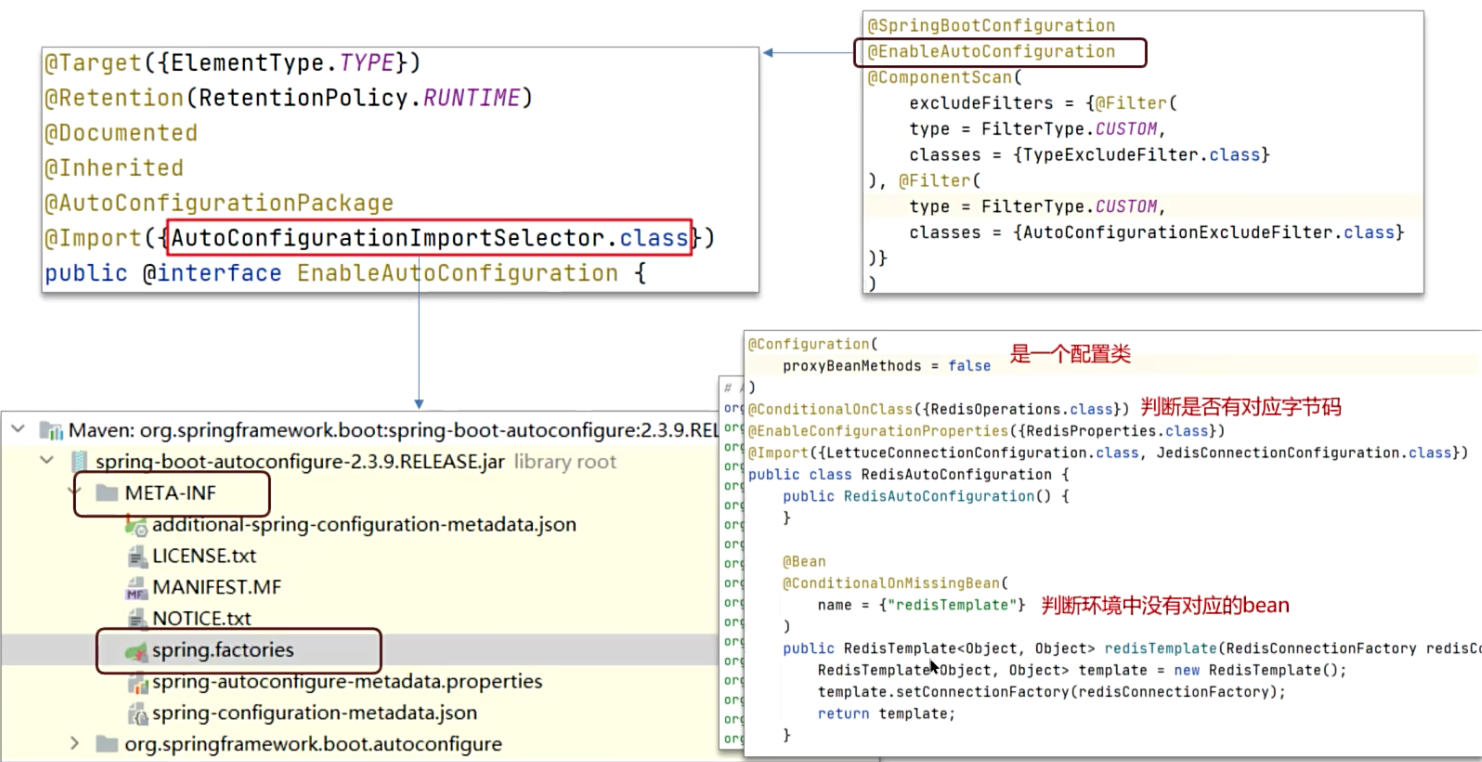
Task: Click the Maven library chart icon
Action: 51,430
